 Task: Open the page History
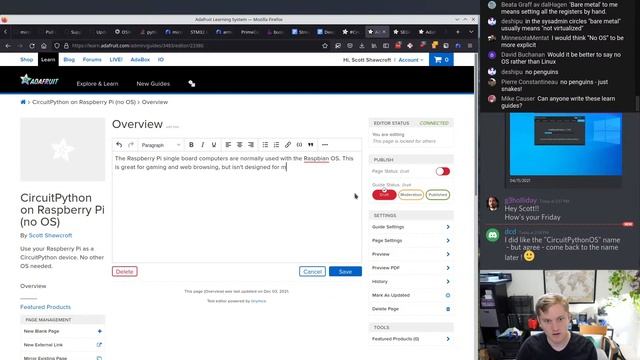411,282
